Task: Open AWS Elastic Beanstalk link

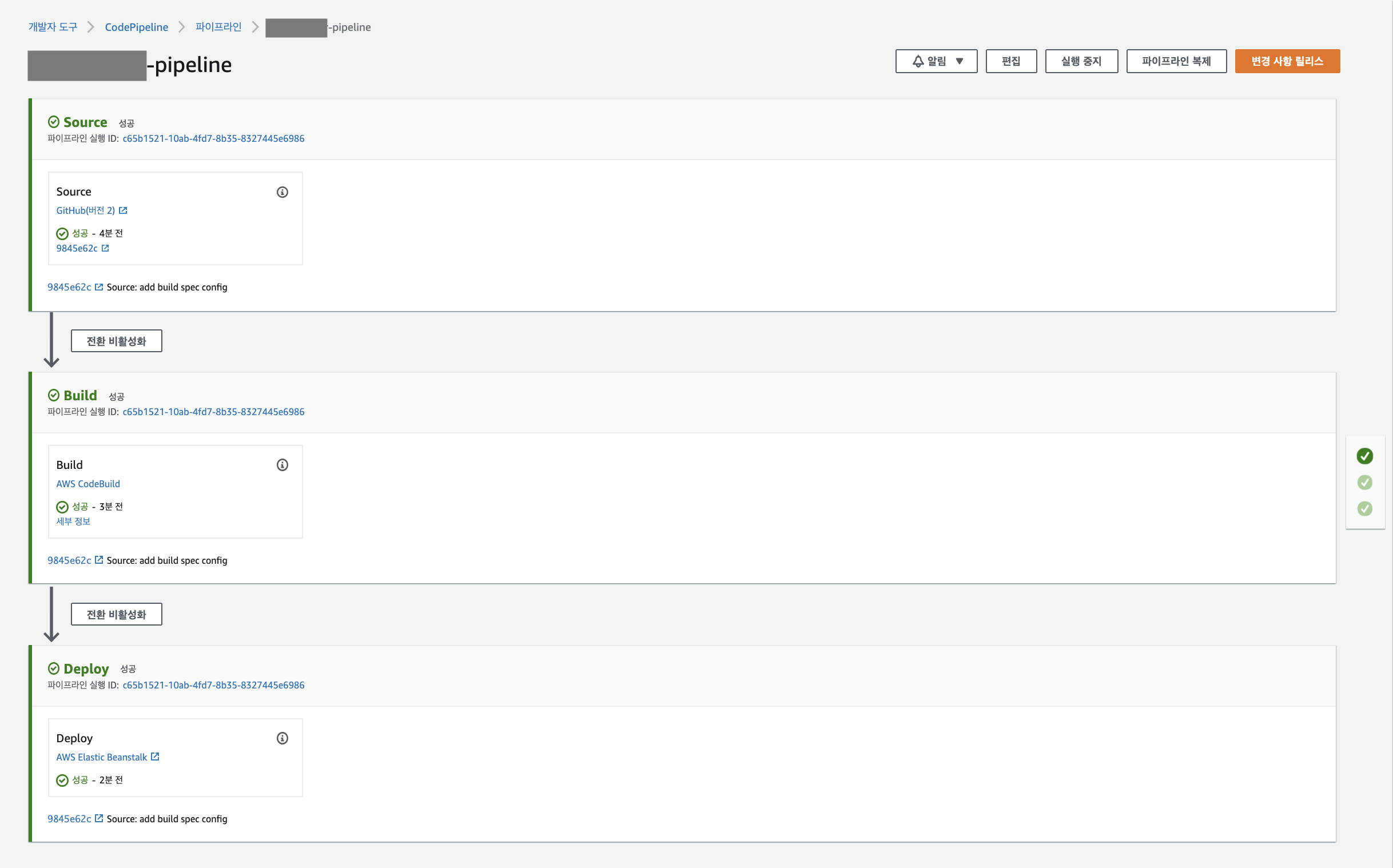Action: tap(102, 757)
